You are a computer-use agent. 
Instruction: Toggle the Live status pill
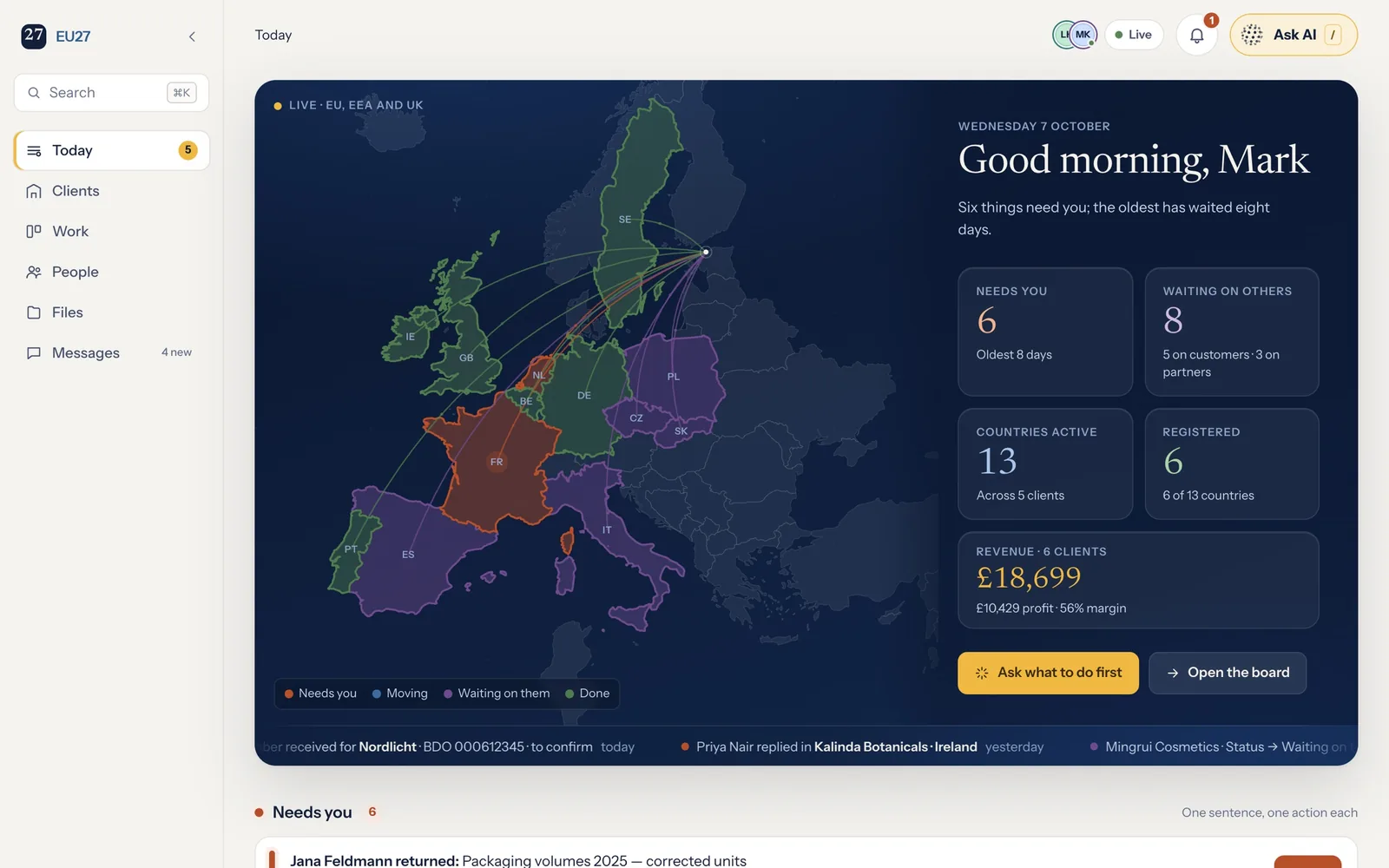click(1134, 35)
